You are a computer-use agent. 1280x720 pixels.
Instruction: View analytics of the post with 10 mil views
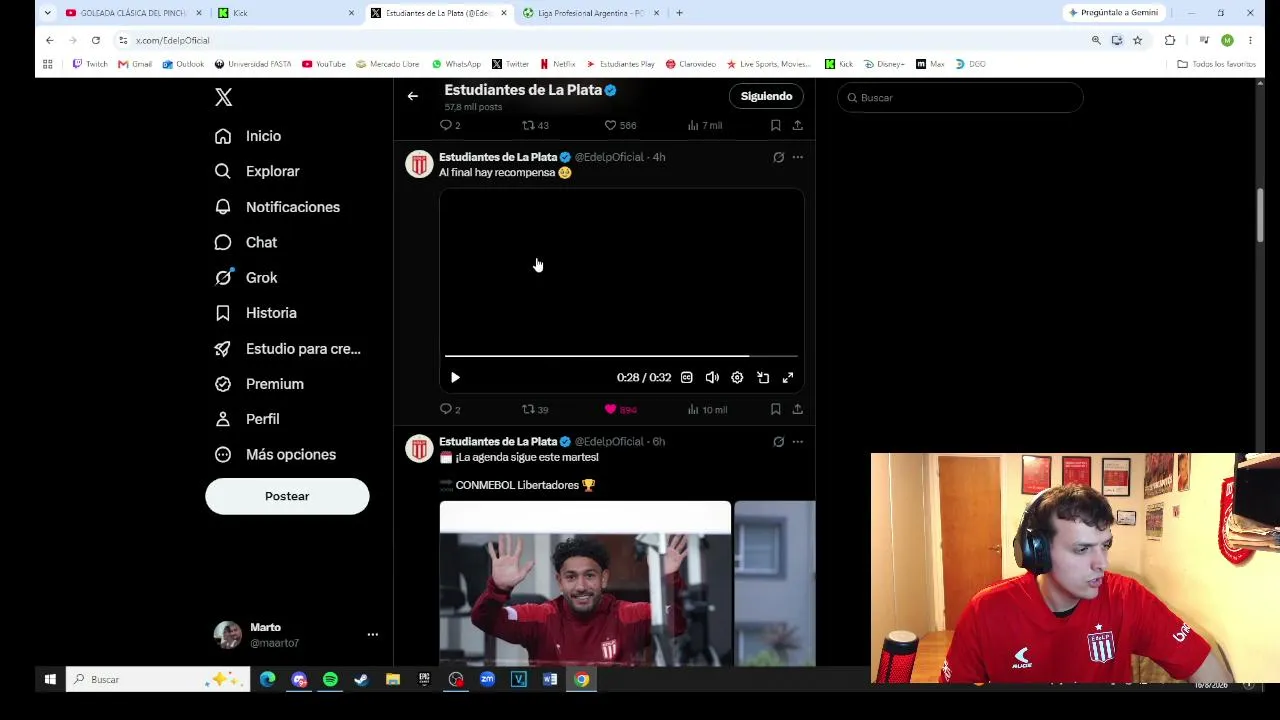[x=707, y=409]
